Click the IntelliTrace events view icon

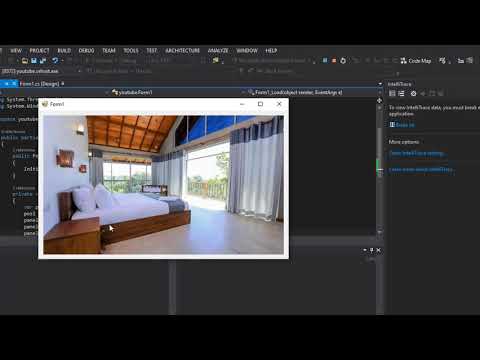pos(392,94)
